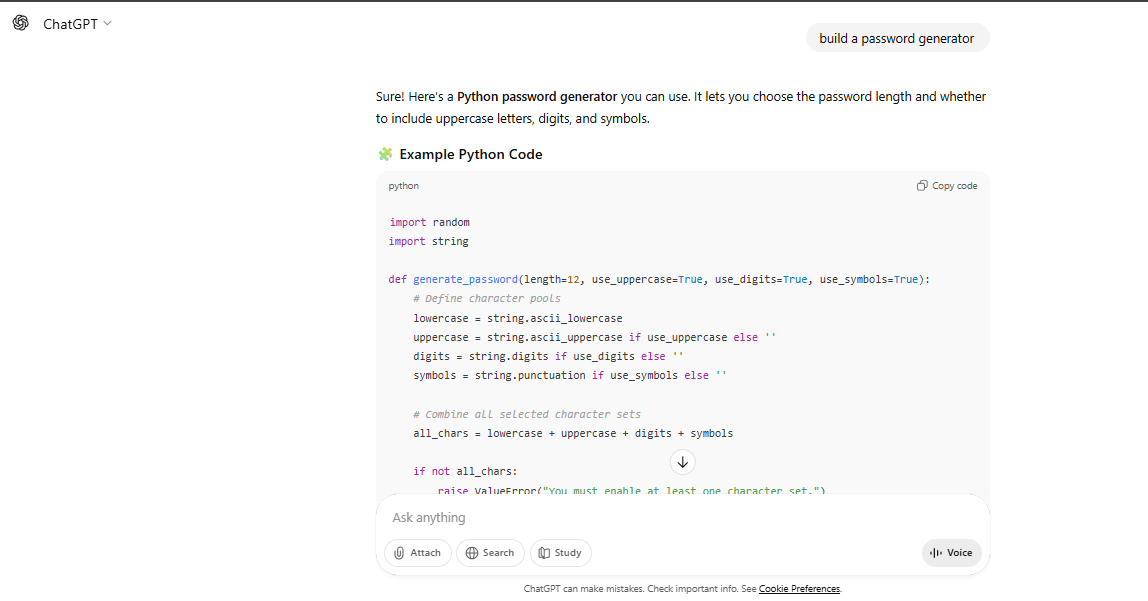1148x601 pixels.
Task: Click the 'uppercase = string.ascii_uppercase' line
Action: (x=594, y=337)
